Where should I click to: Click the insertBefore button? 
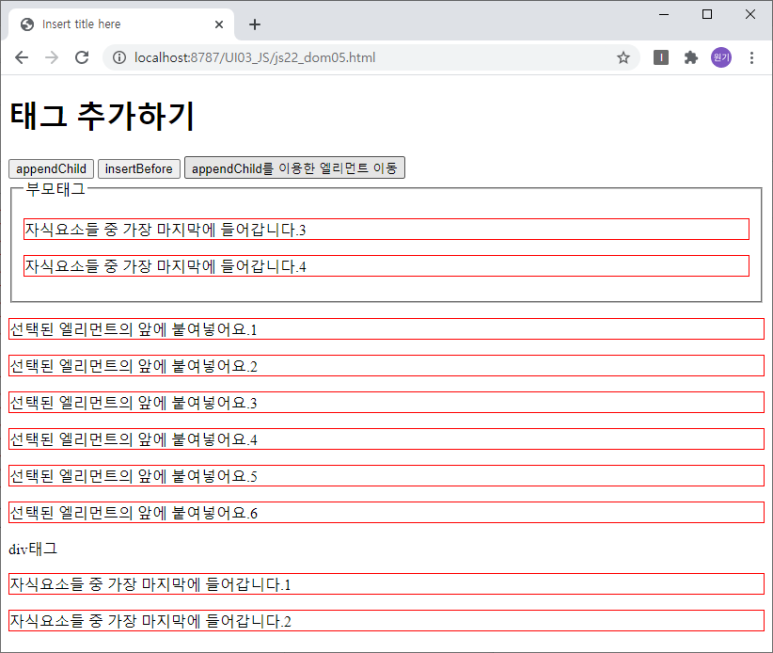pos(139,169)
